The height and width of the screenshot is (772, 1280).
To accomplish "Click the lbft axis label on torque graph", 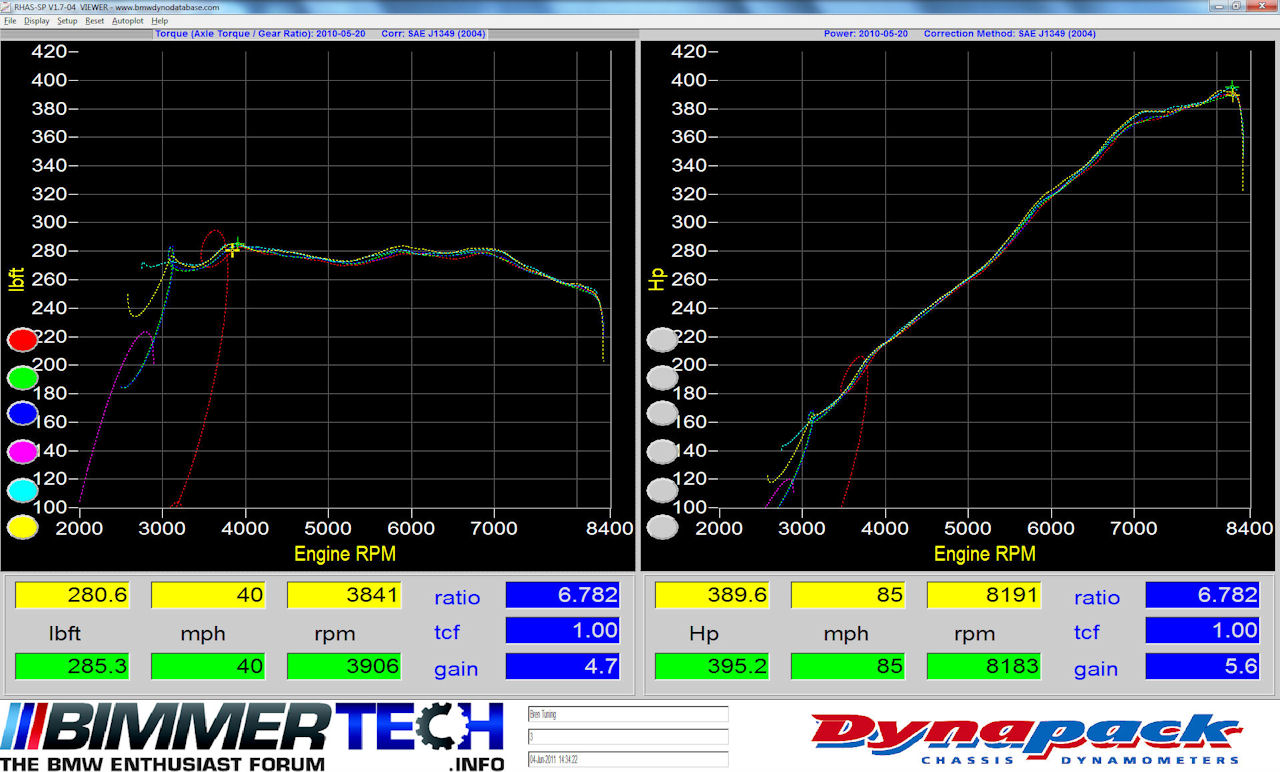I will pyautogui.click(x=16, y=279).
